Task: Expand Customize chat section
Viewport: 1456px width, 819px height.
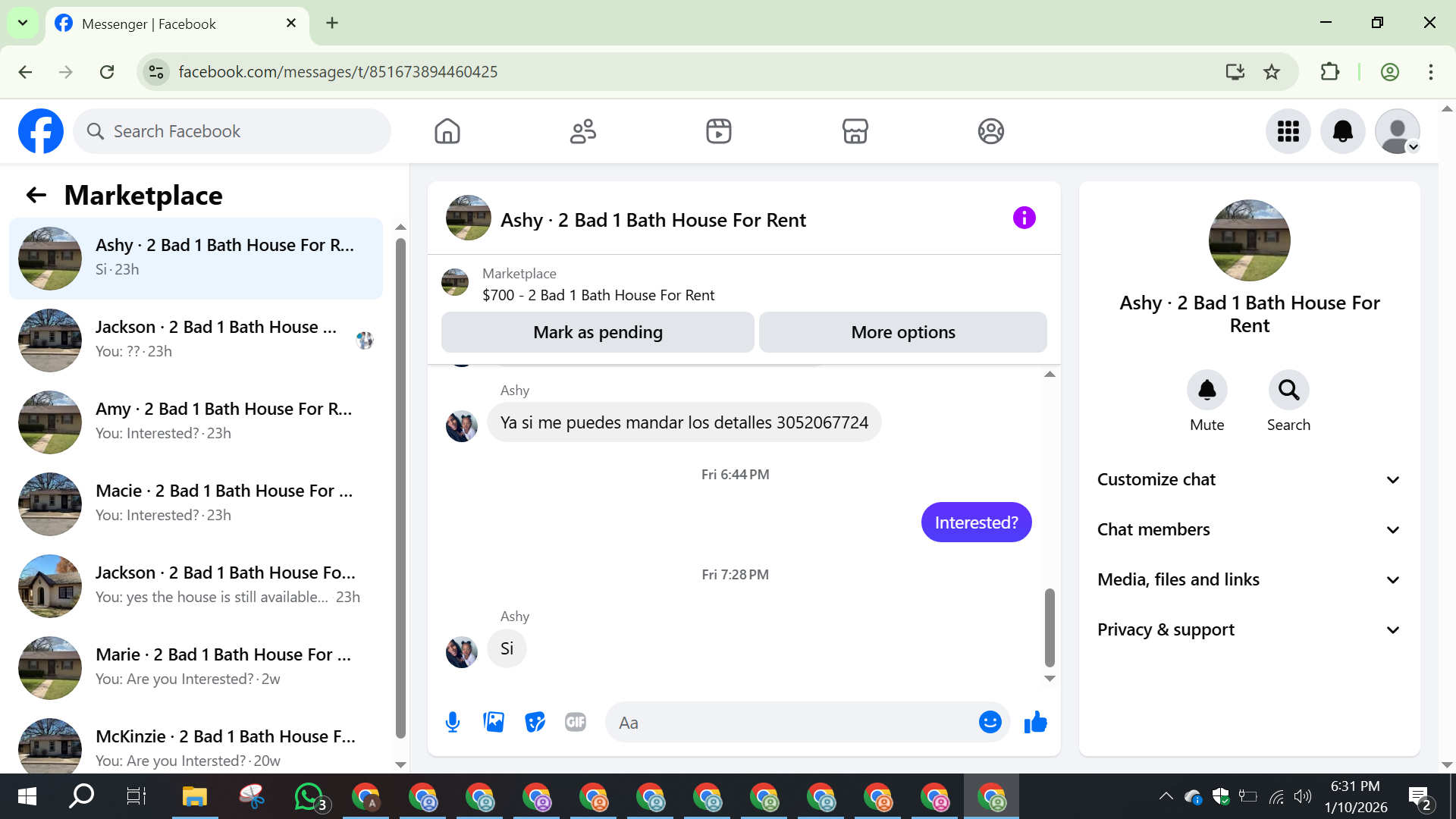Action: [1249, 479]
